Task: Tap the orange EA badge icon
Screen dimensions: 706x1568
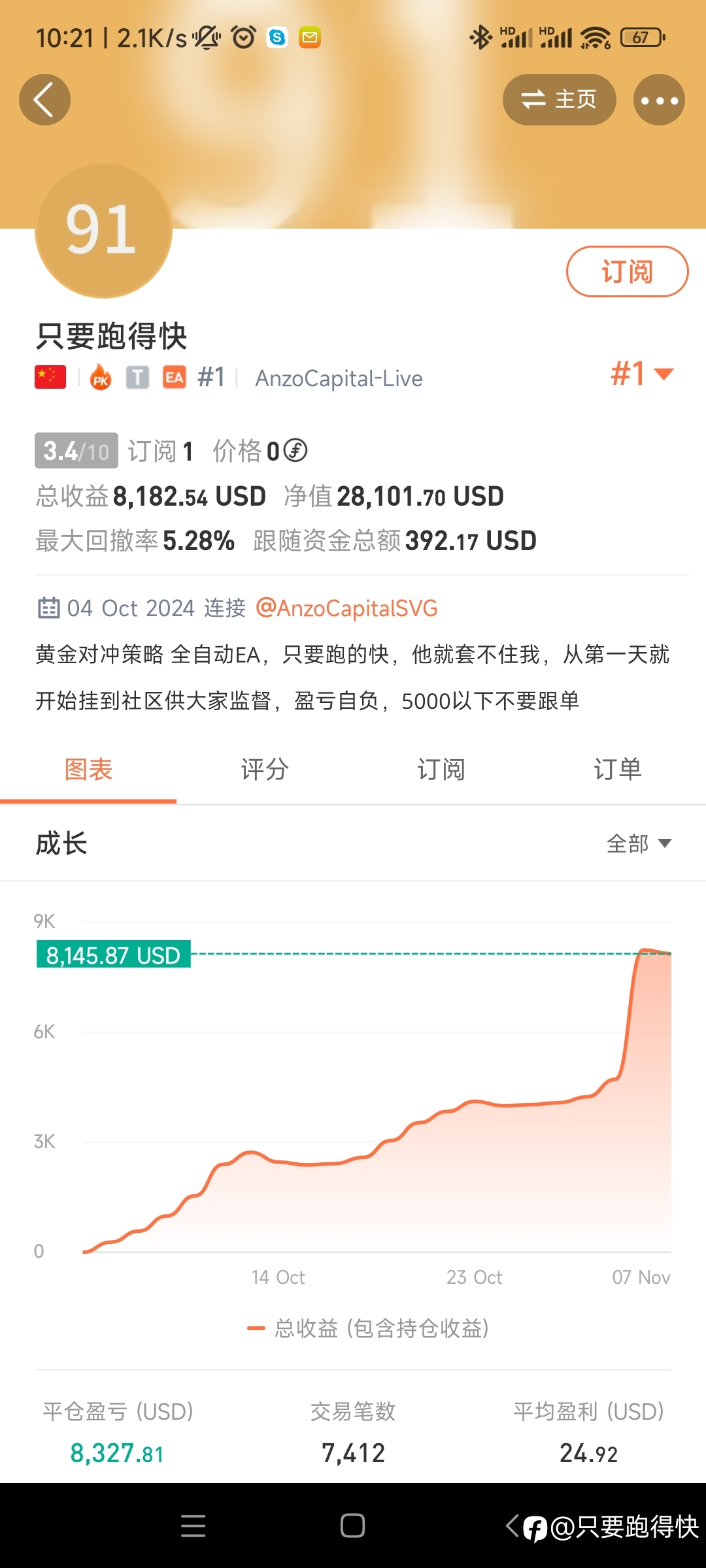Action: pyautogui.click(x=174, y=378)
